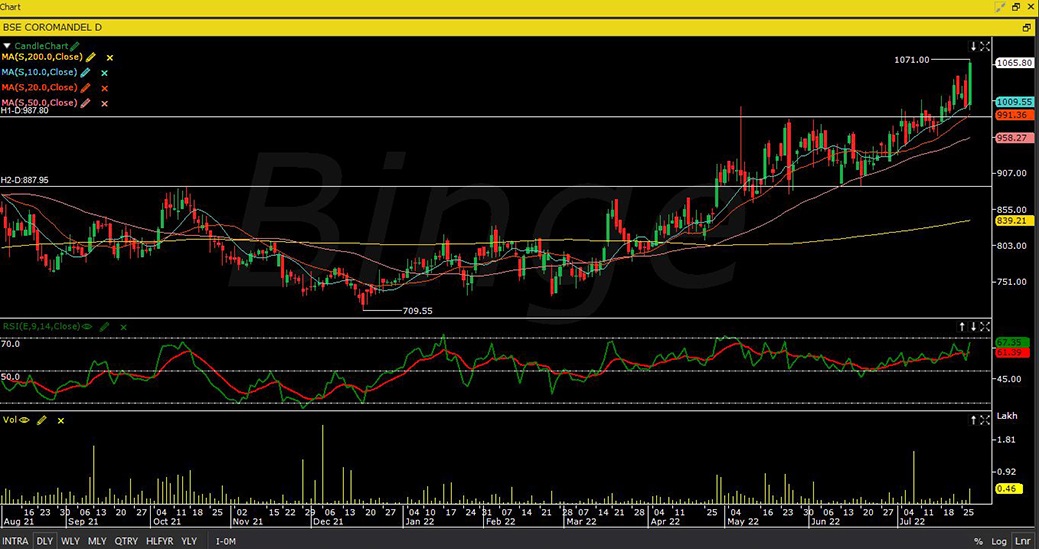The width and height of the screenshot is (1039, 549).
Task: Click the MA(S,20.0,Close) label
Action: coord(39,88)
